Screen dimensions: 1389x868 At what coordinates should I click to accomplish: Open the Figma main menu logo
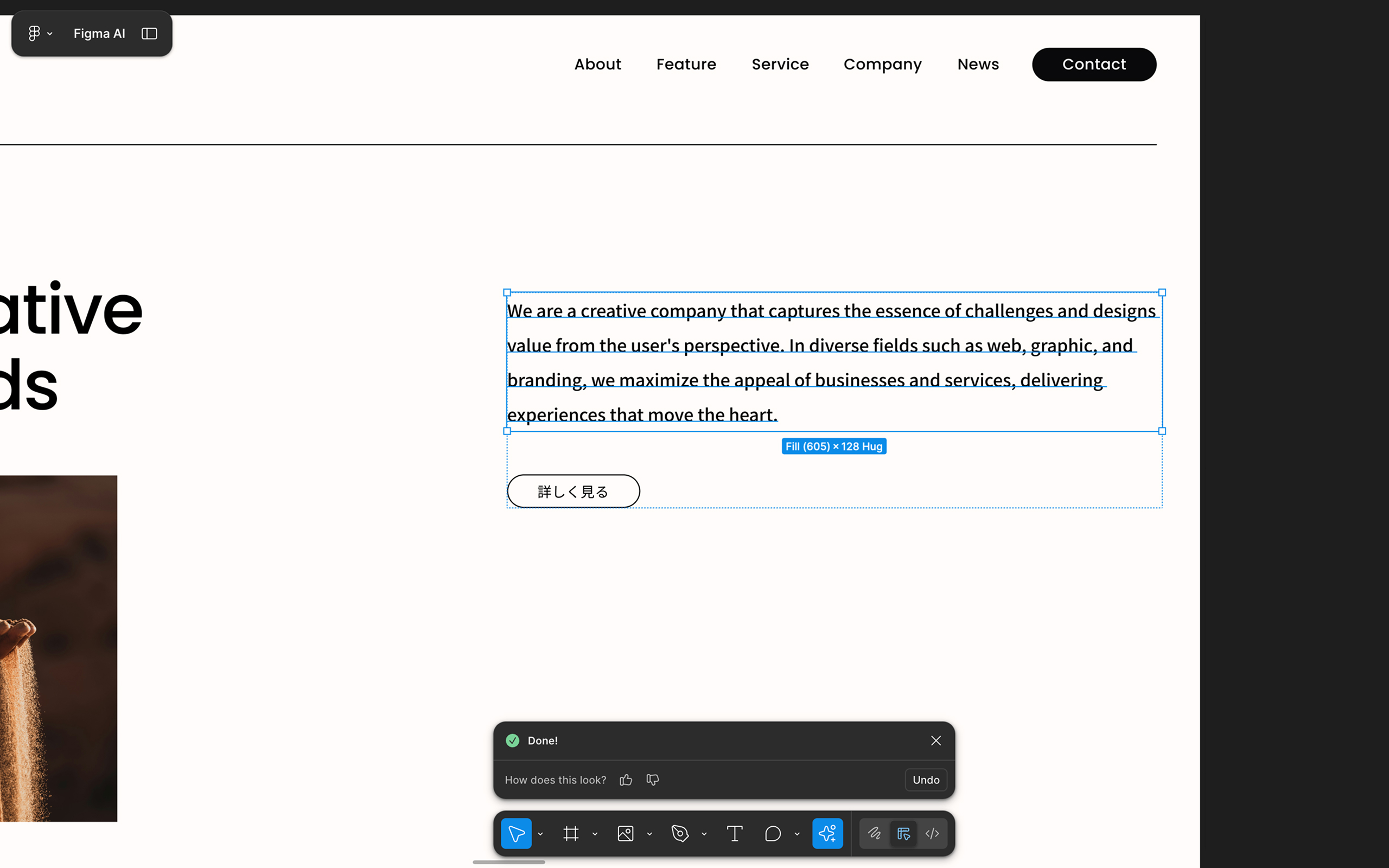(x=34, y=33)
